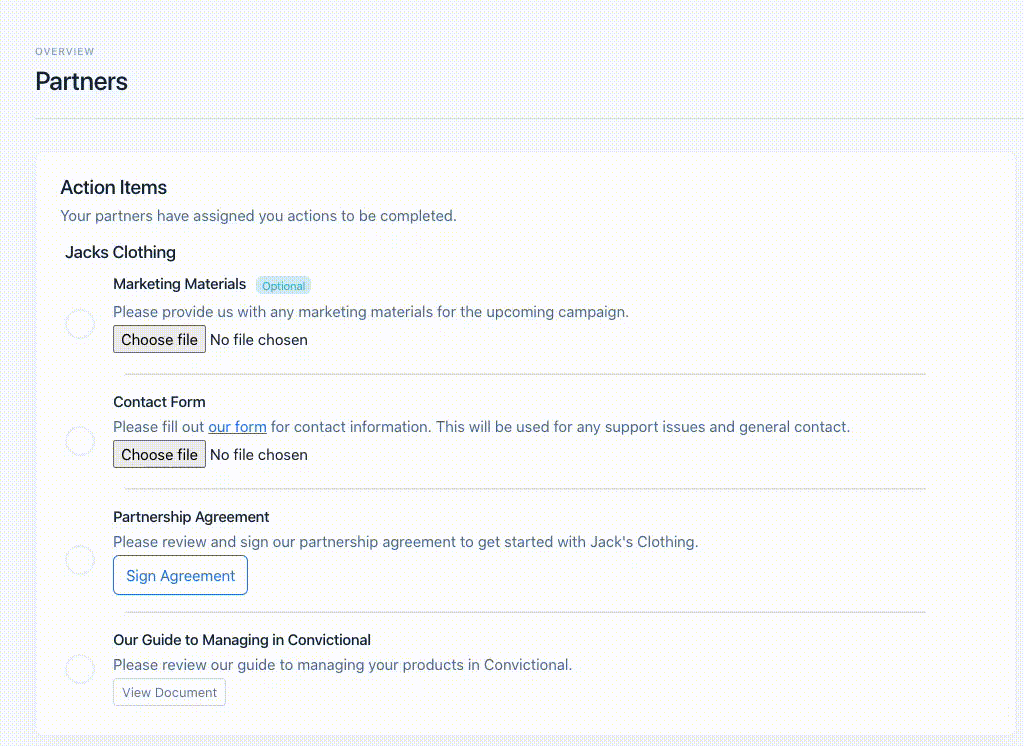Select the Partners page heading
Image resolution: width=1024 pixels, height=746 pixels.
(82, 82)
